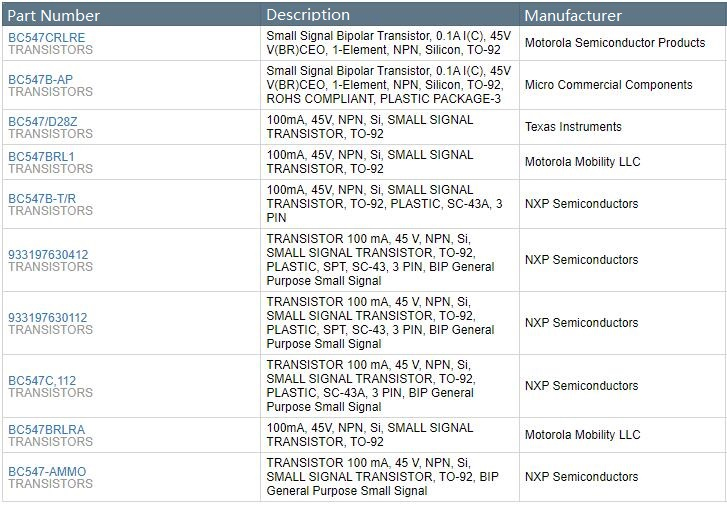Select the BC547-AMMO part link
The image size is (727, 505).
pyautogui.click(x=47, y=472)
